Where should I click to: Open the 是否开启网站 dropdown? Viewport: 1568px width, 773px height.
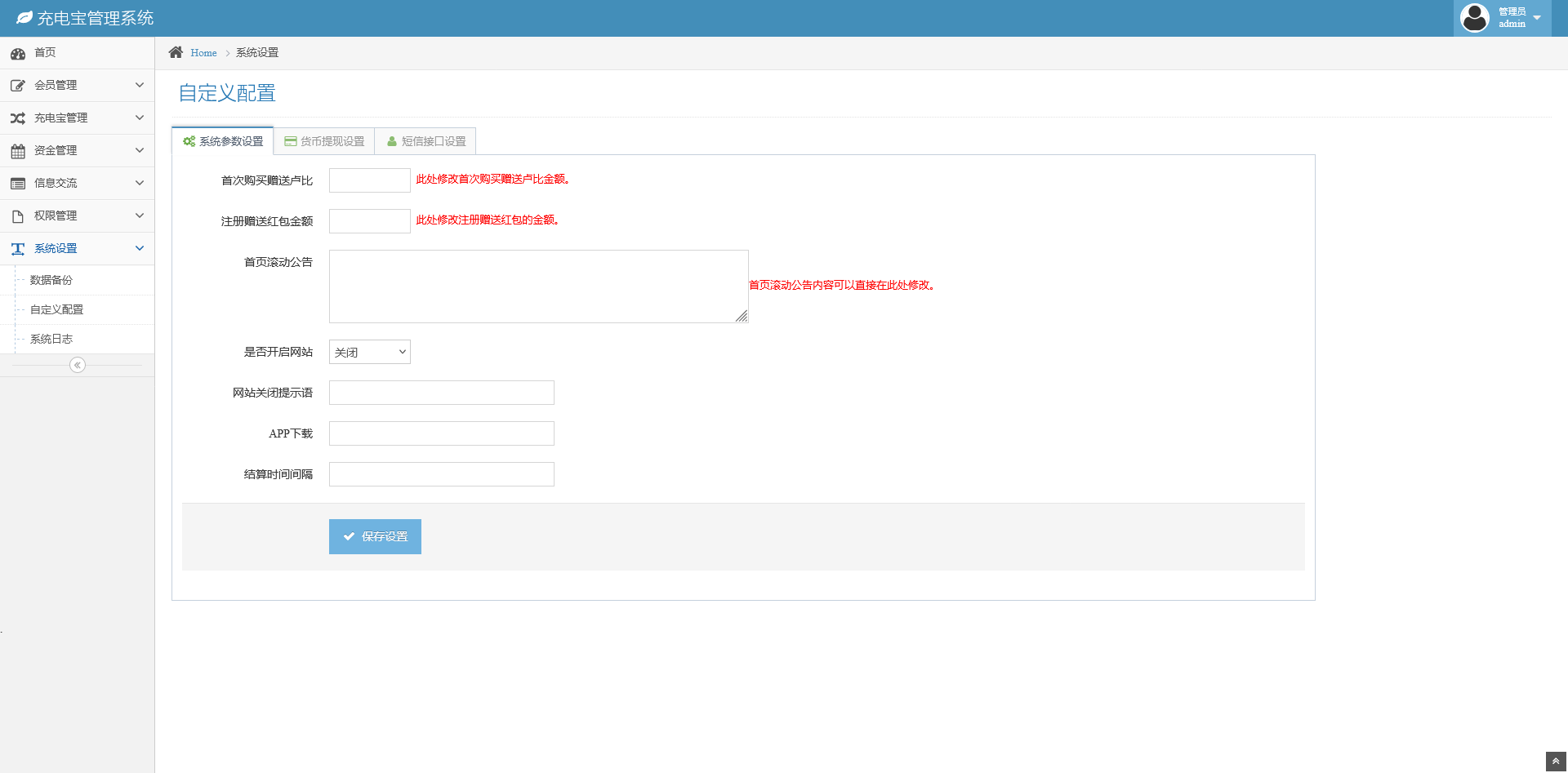(x=370, y=352)
